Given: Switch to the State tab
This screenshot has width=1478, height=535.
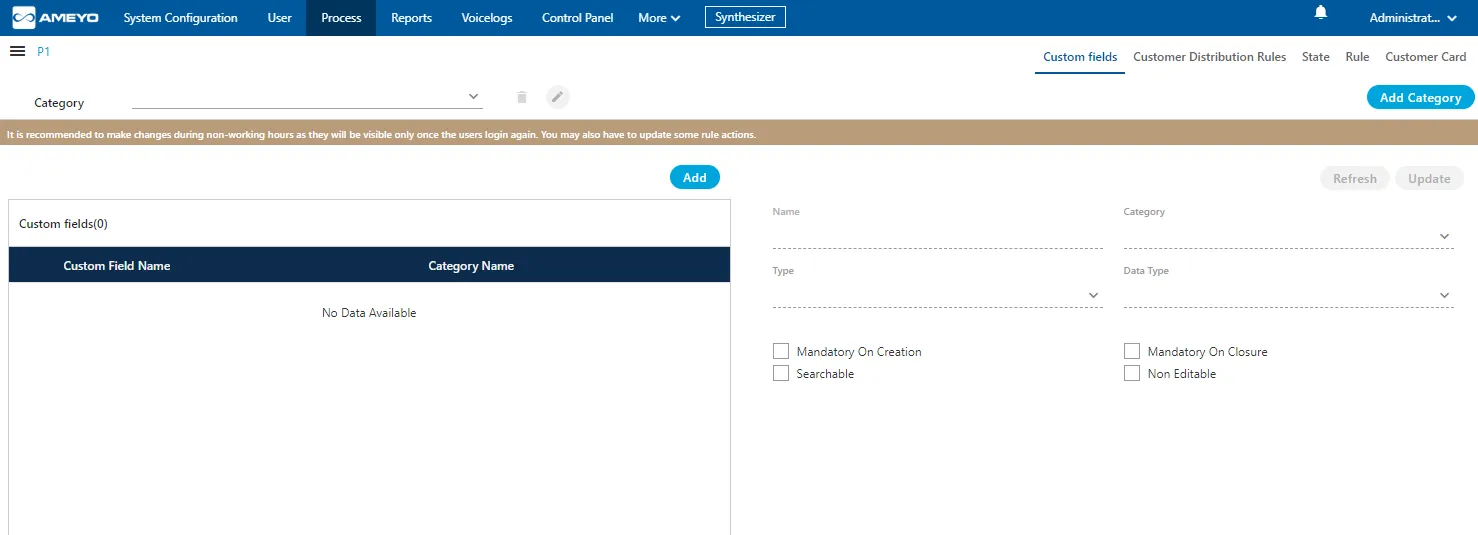Looking at the screenshot, I should tap(1315, 57).
